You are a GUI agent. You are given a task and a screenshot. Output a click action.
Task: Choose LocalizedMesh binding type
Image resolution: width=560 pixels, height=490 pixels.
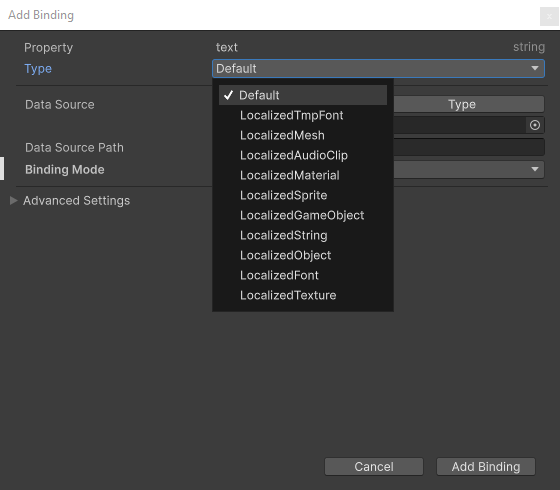pos(303,135)
